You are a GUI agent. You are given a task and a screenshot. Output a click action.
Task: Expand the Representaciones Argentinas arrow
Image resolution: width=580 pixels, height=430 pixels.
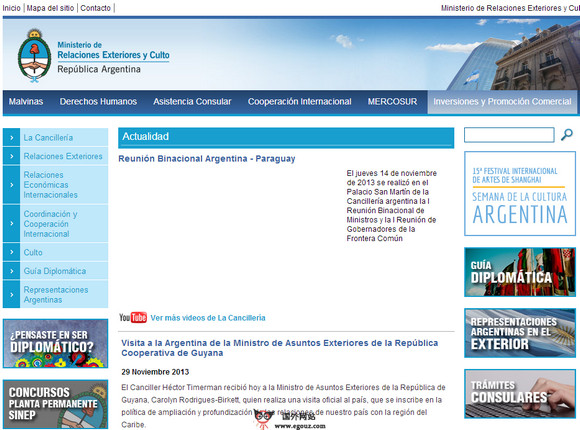(11, 295)
